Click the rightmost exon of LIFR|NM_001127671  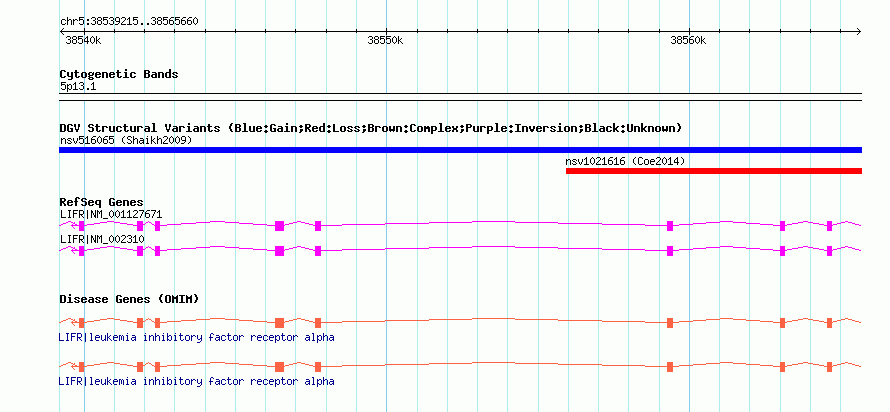coord(829,226)
